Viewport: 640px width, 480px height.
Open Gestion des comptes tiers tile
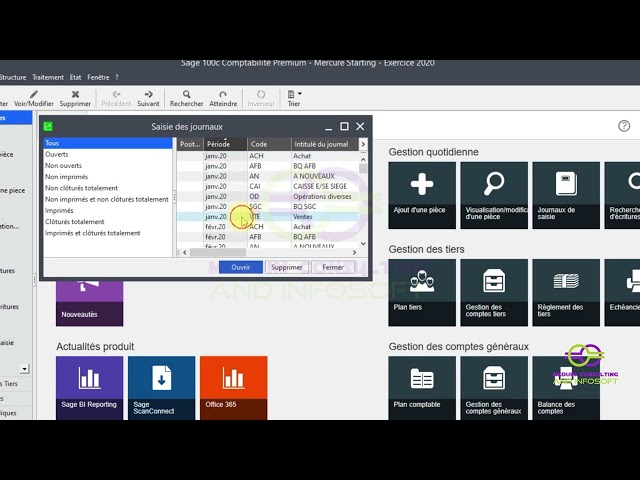click(494, 292)
